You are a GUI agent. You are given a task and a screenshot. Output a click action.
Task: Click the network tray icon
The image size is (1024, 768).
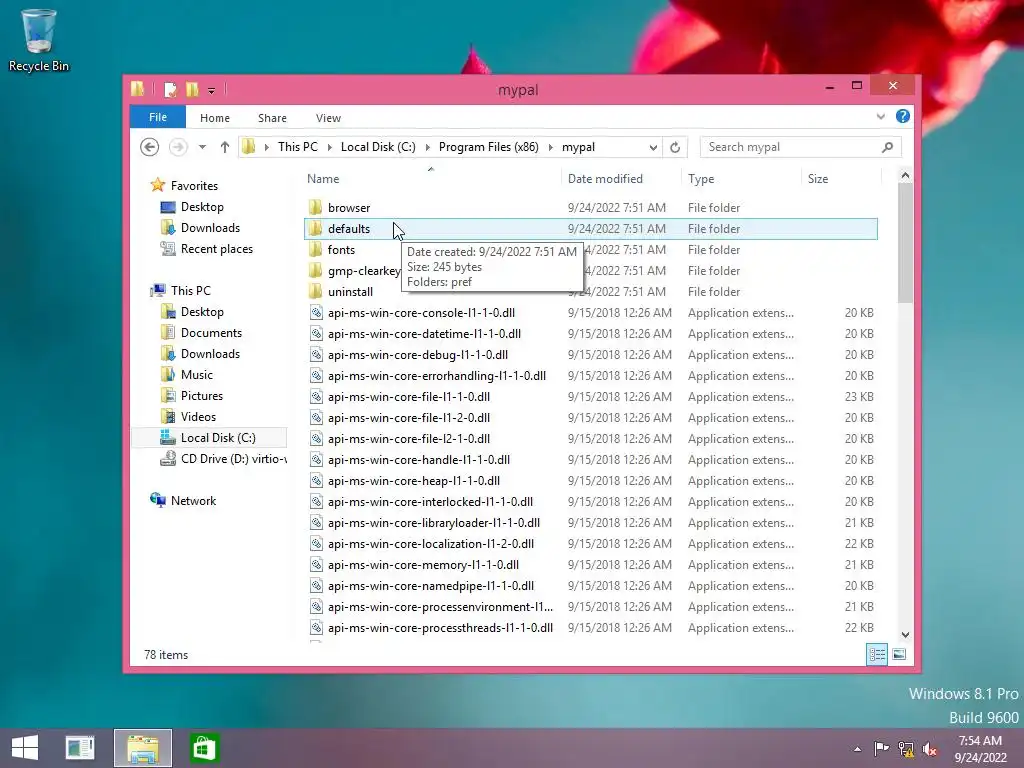[x=906, y=748]
